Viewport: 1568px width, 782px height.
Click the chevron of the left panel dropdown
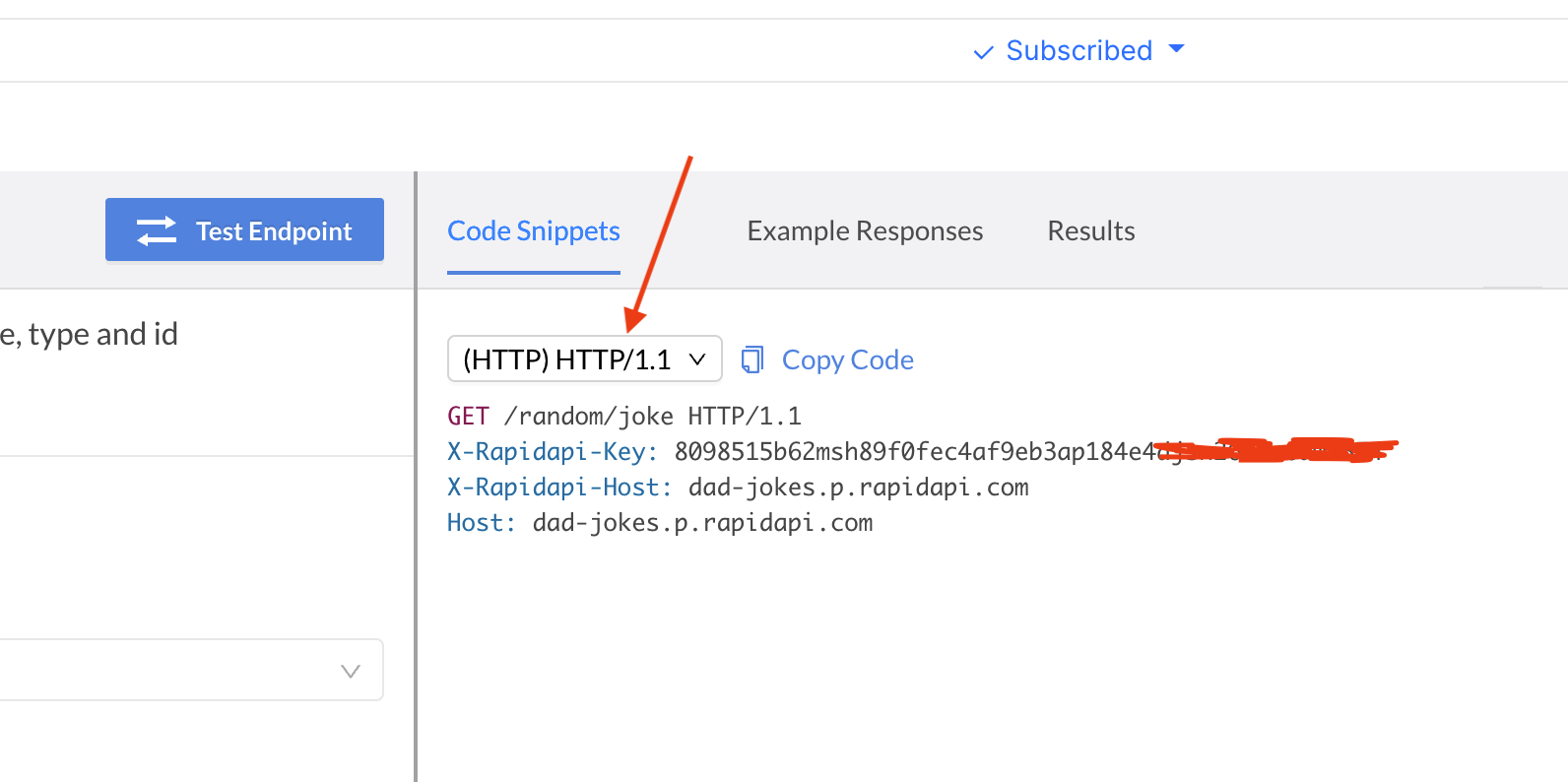(x=350, y=671)
